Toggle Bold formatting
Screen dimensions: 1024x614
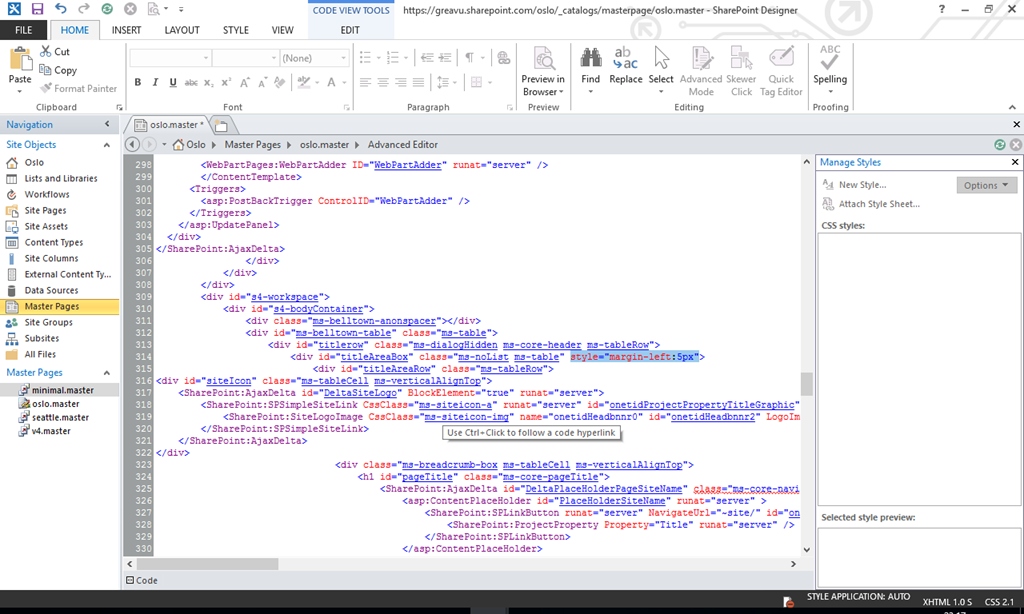pos(138,83)
